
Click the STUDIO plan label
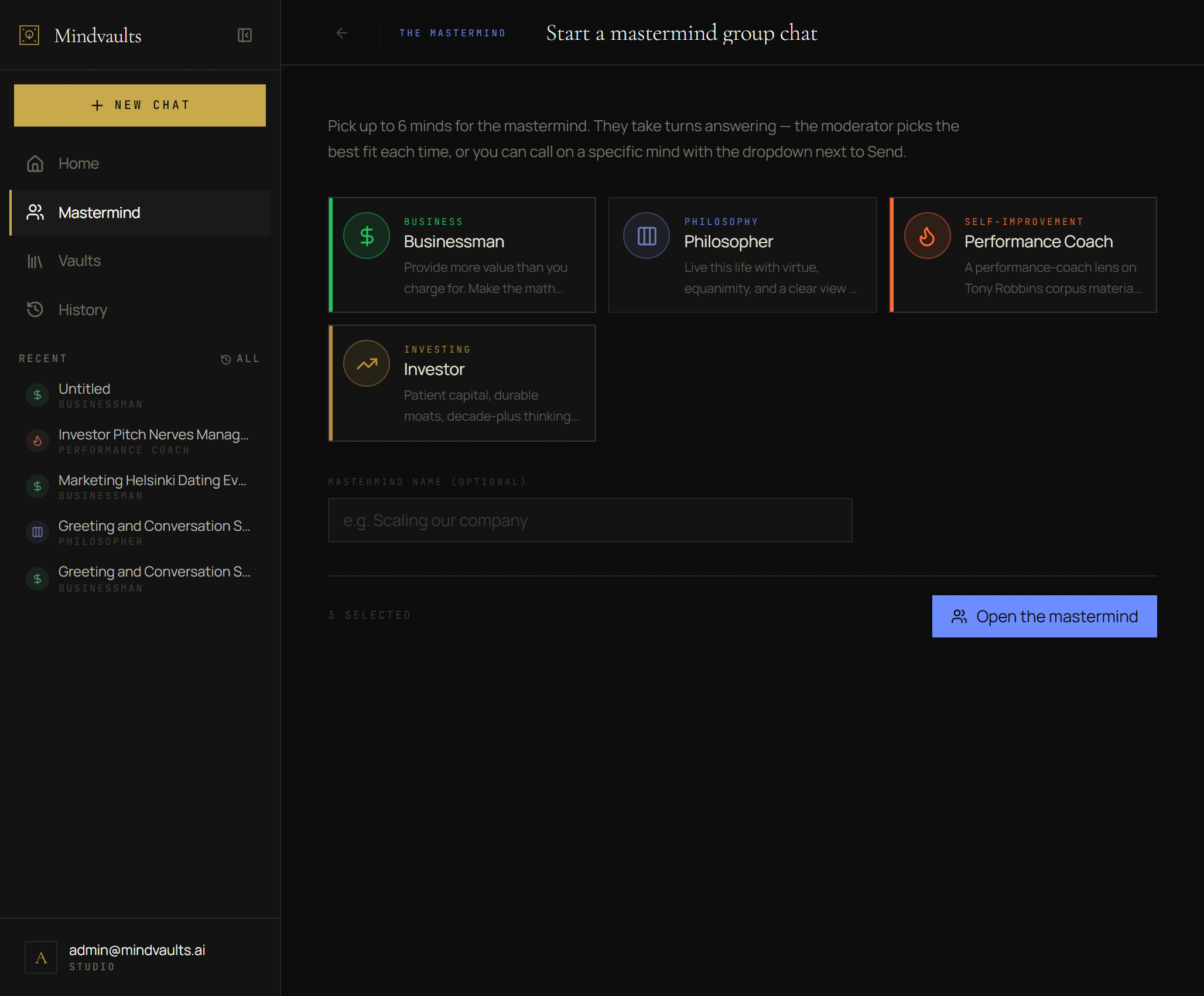(92, 967)
